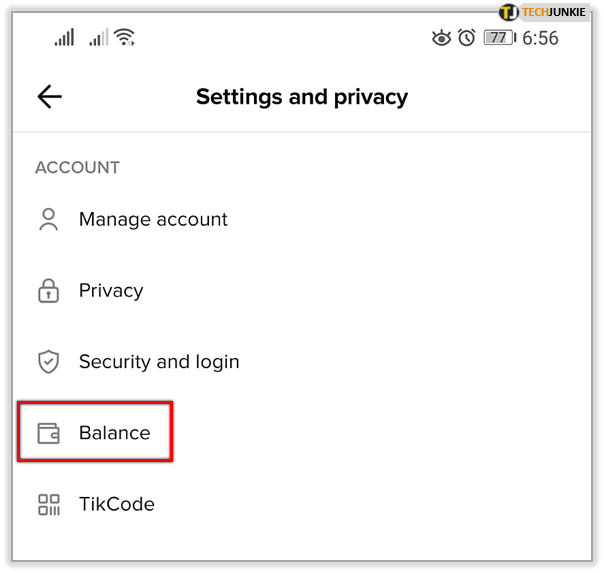The image size is (604, 573).
Task: Click the Balance wallet icon
Action: (x=48, y=433)
